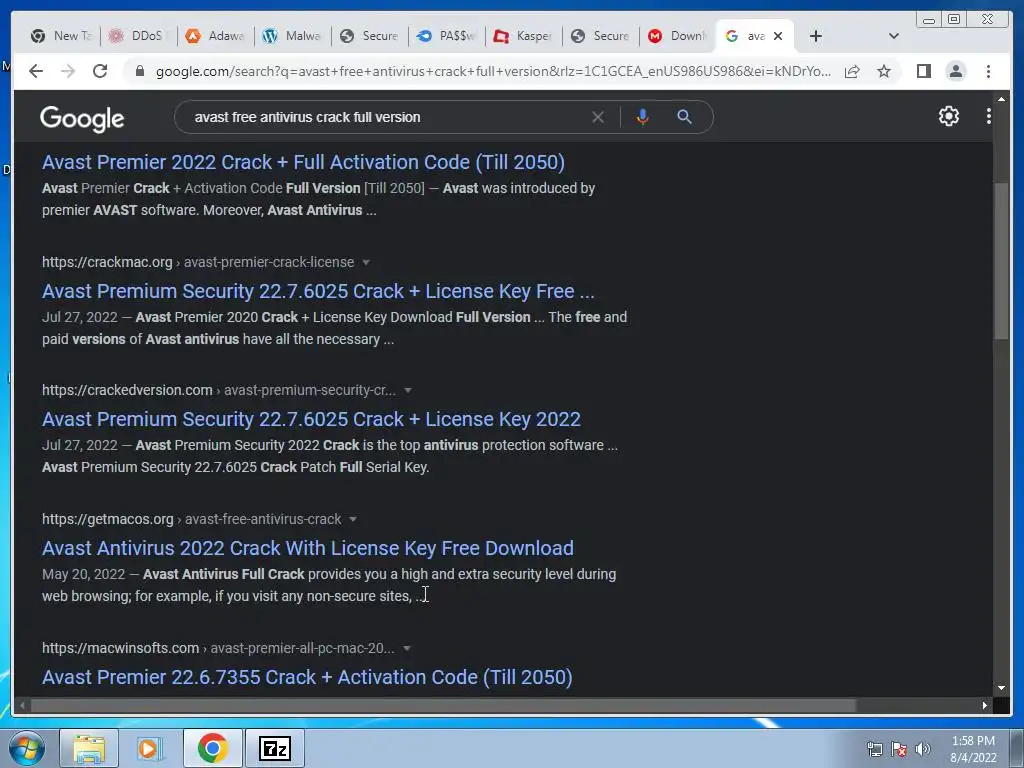Close the active Google search tab
The height and width of the screenshot is (768, 1024).
(x=778, y=36)
